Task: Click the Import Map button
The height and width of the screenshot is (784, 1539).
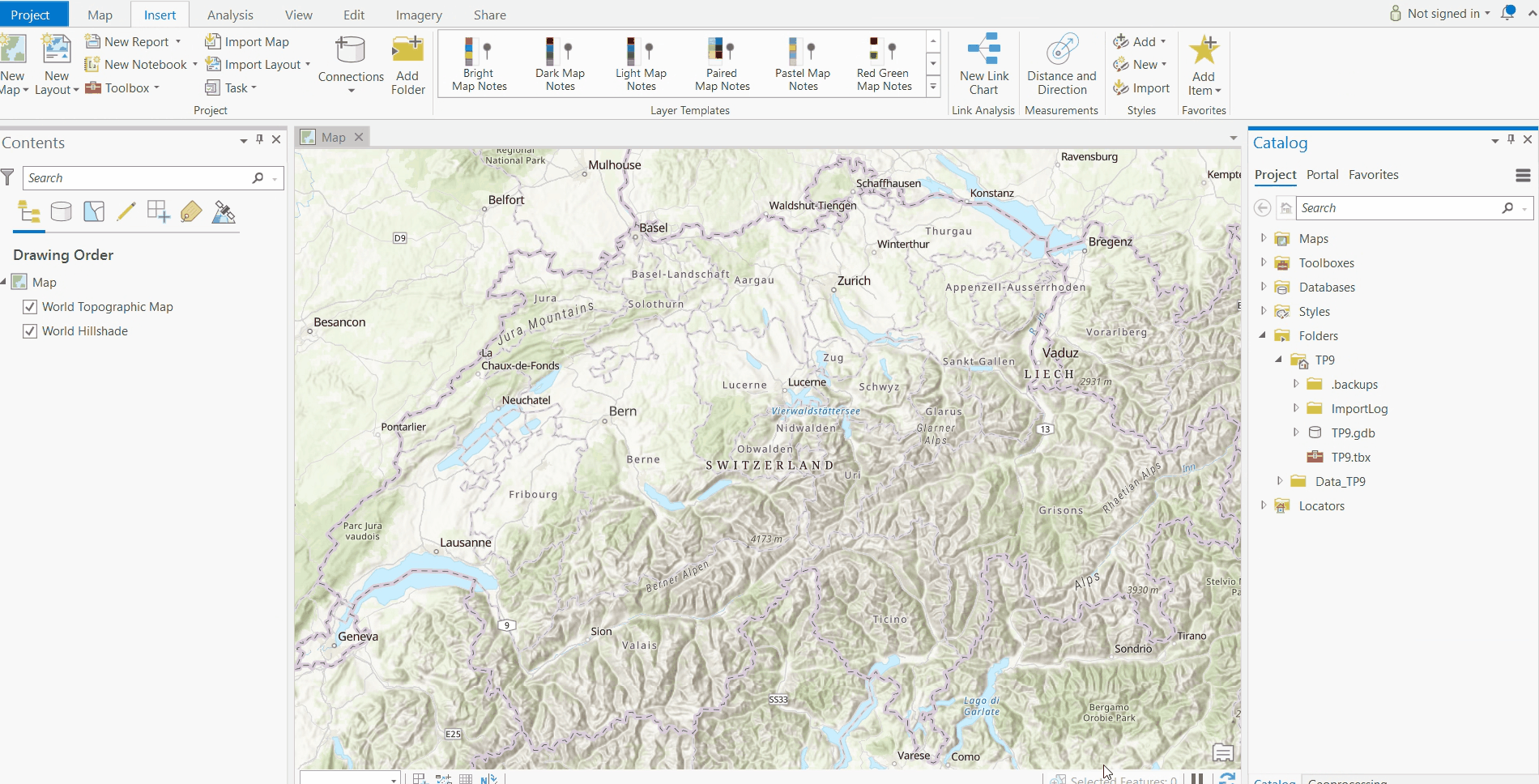Action: pos(247,42)
